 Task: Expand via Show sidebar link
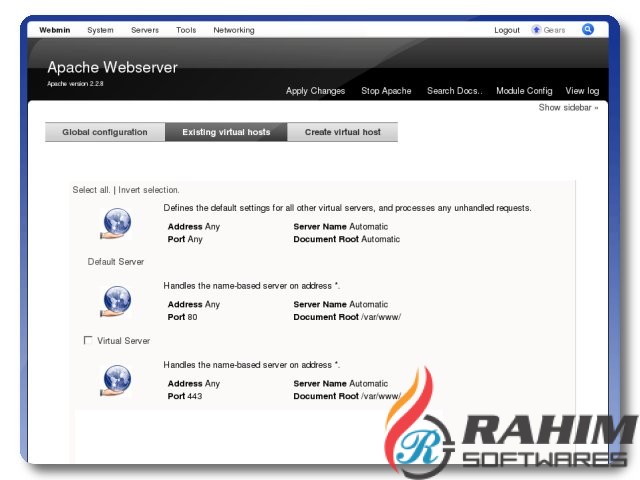(x=568, y=108)
